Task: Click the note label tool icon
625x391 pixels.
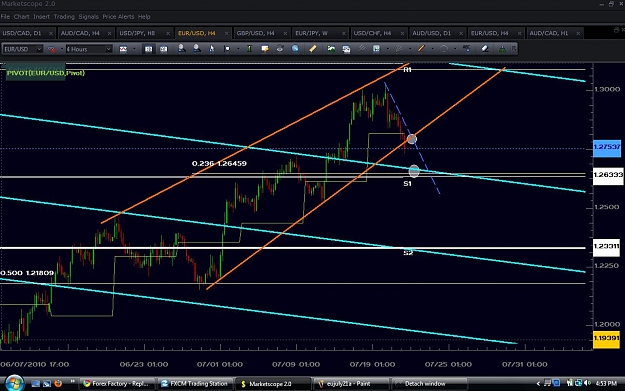Action: [265, 49]
